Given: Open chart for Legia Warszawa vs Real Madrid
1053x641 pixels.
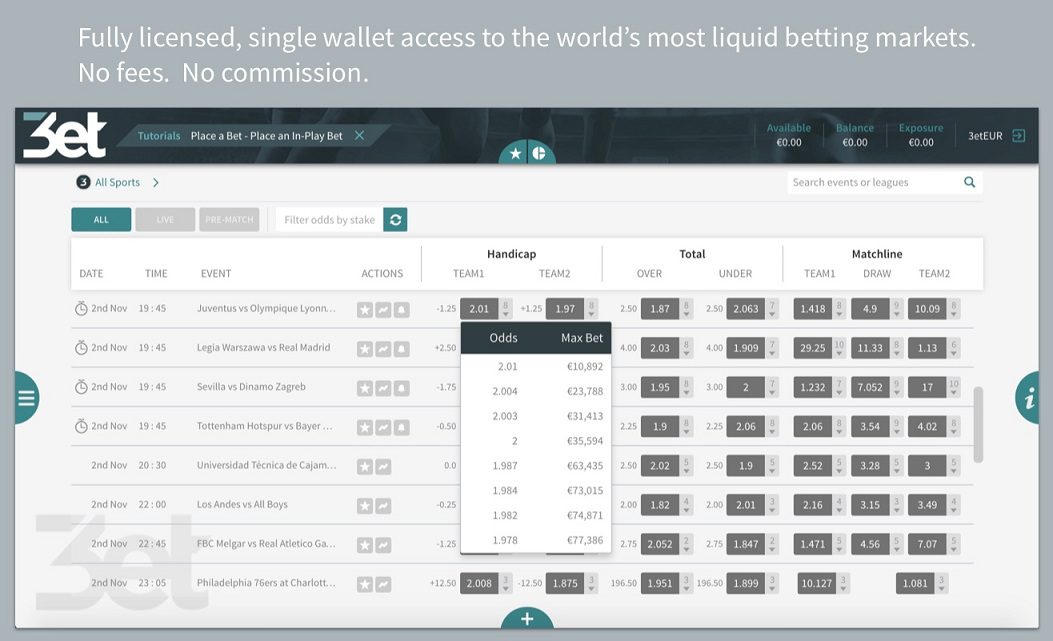Looking at the screenshot, I should 383,349.
